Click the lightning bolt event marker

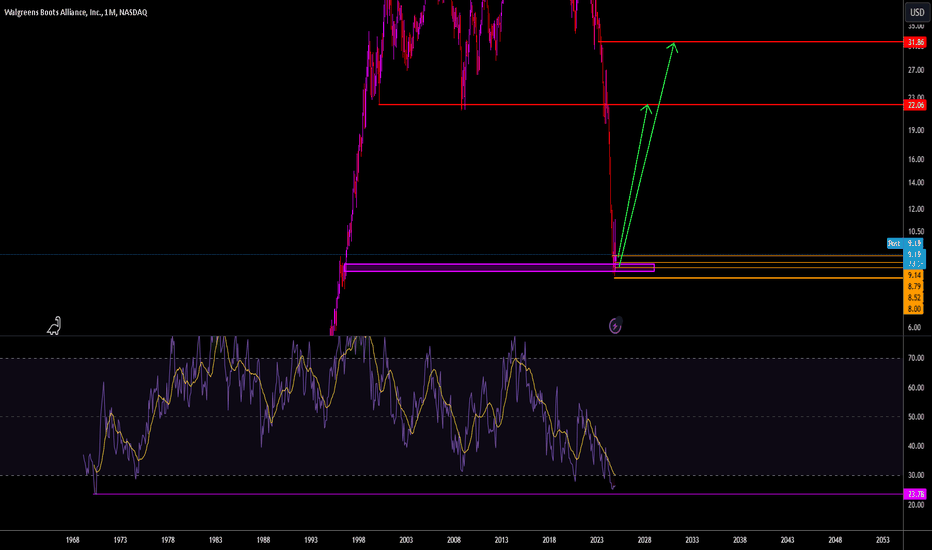pyautogui.click(x=615, y=326)
